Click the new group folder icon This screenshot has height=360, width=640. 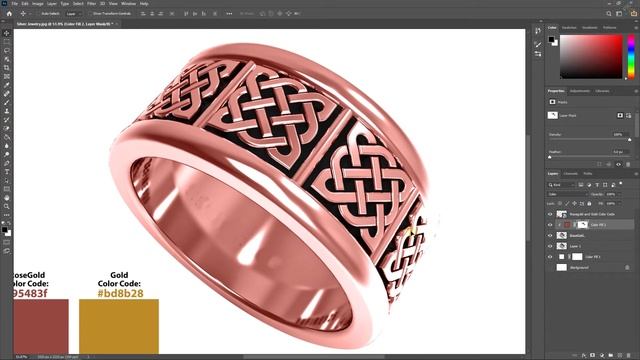point(611,356)
